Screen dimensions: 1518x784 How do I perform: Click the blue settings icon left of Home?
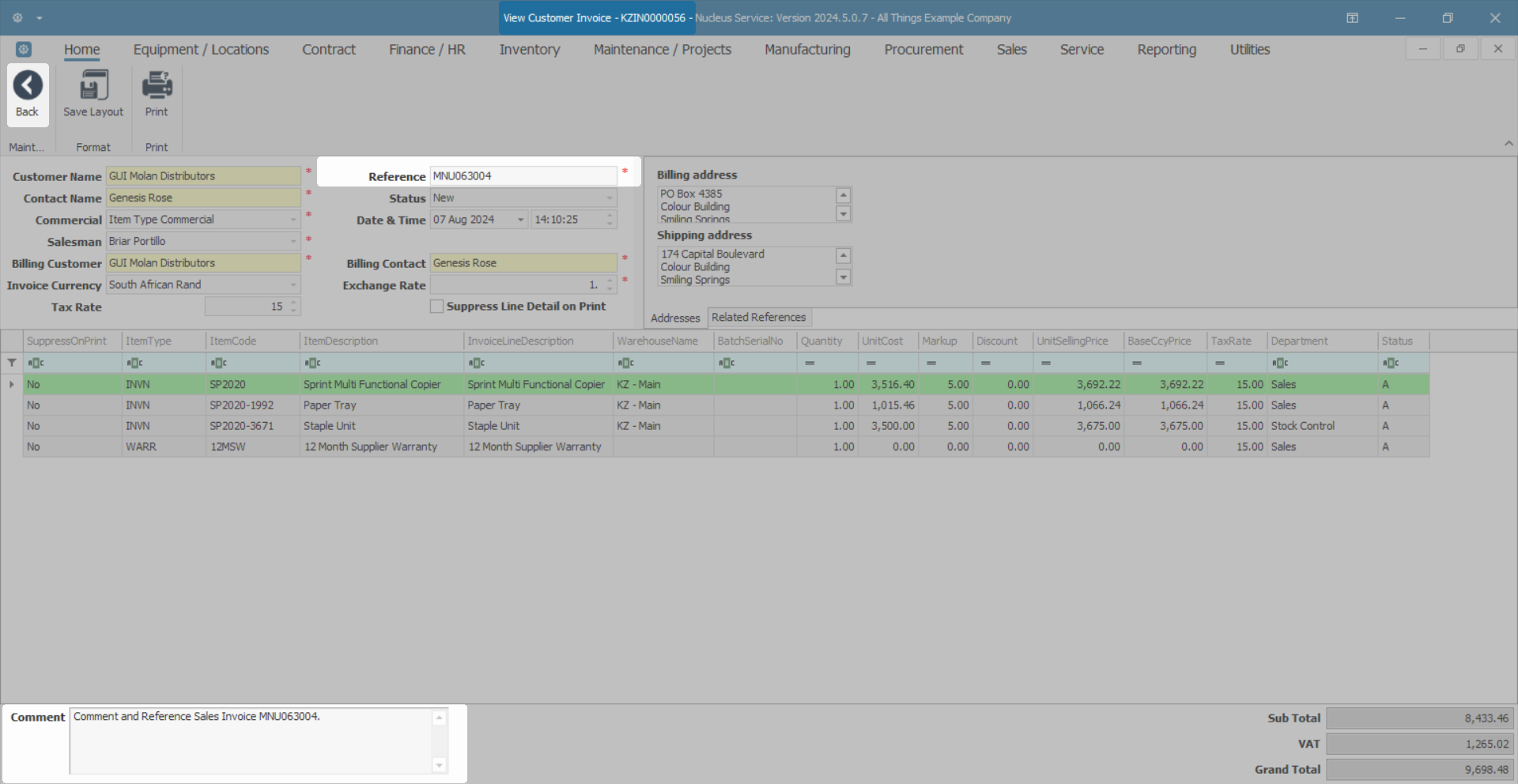pyautogui.click(x=24, y=49)
